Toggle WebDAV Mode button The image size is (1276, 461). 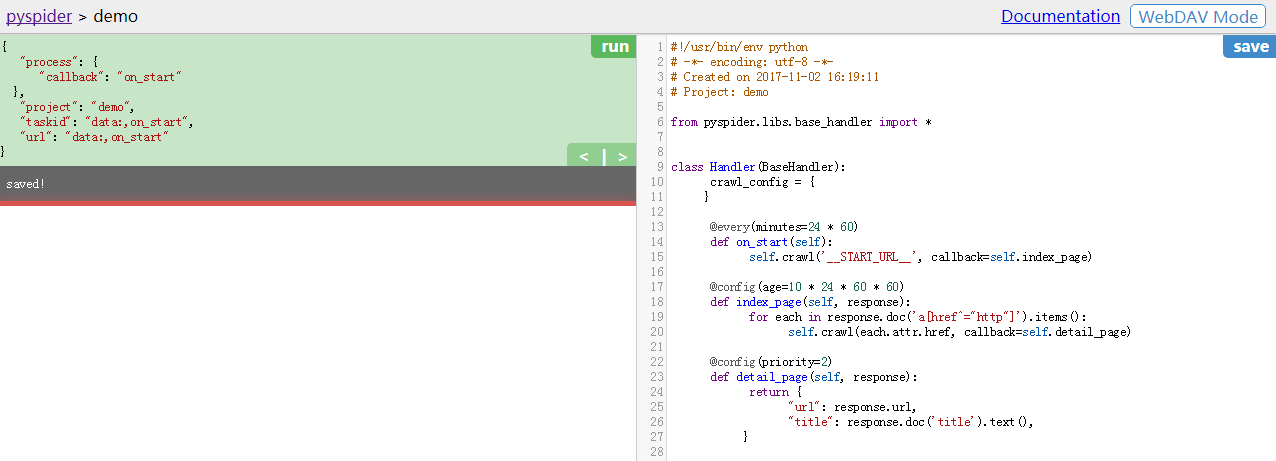point(1198,16)
